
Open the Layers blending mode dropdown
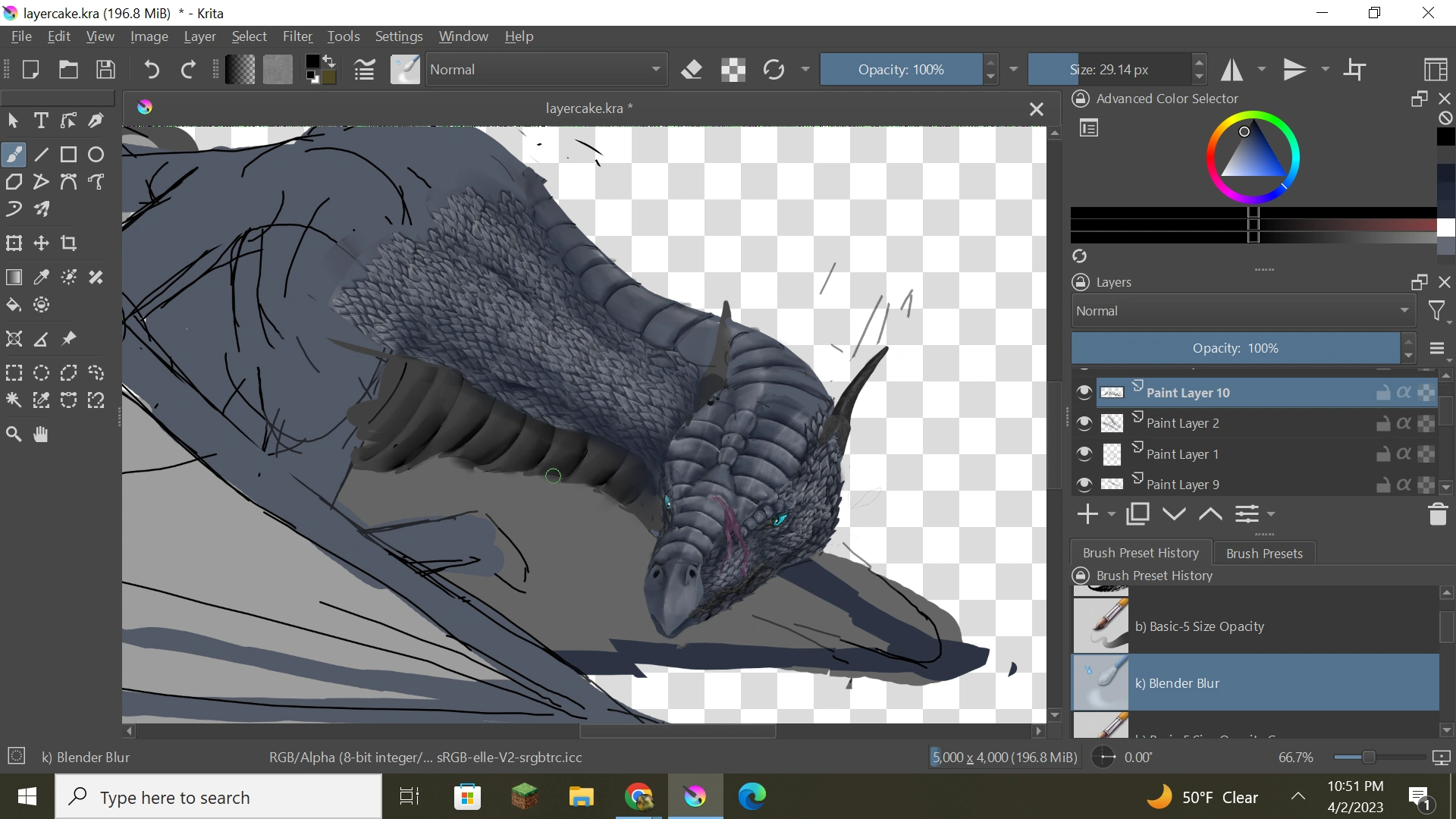[1242, 311]
